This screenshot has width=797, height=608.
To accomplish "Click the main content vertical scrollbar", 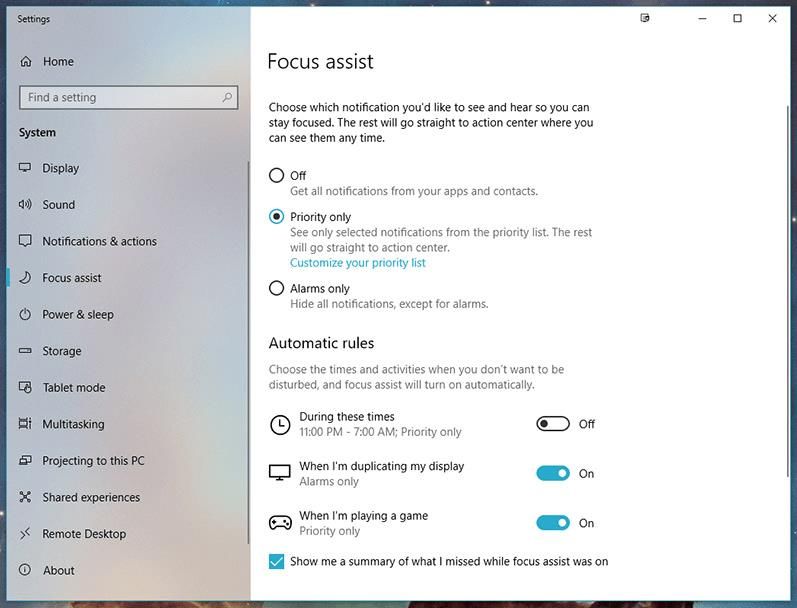I will pyautogui.click(x=787, y=290).
